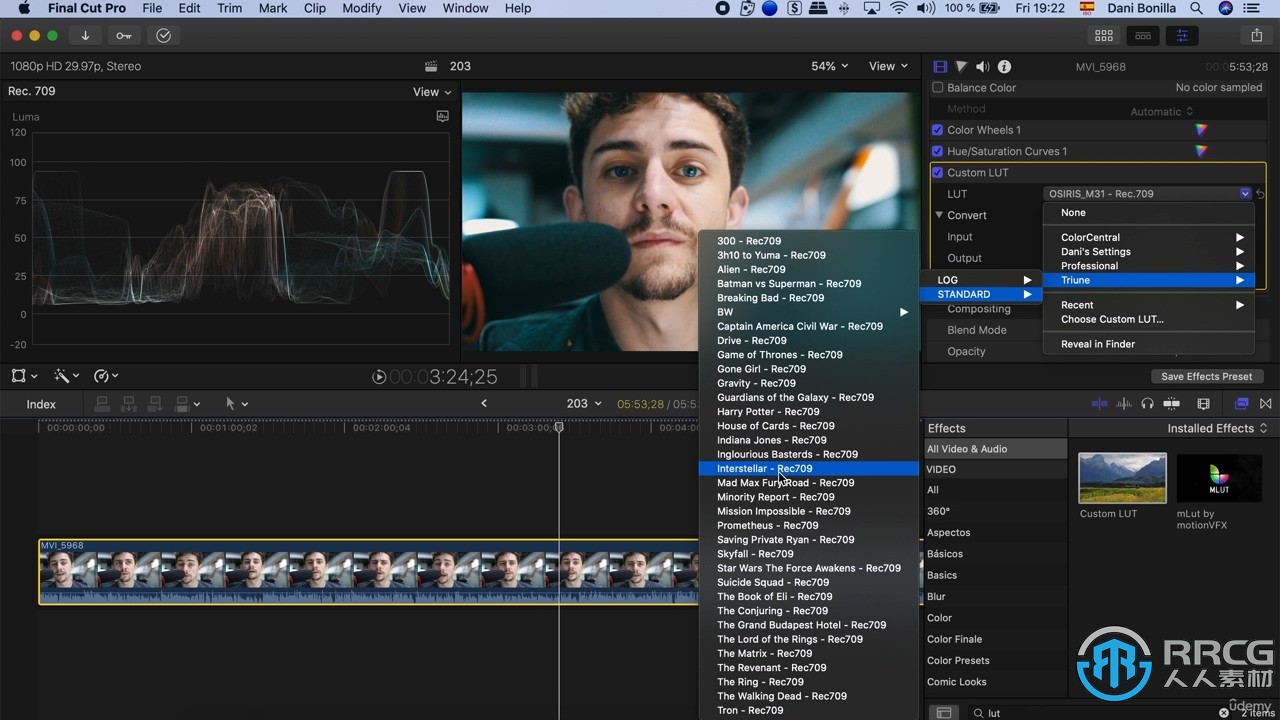The image size is (1280, 720).
Task: Toggle solo headphones icon
Action: click(1147, 404)
